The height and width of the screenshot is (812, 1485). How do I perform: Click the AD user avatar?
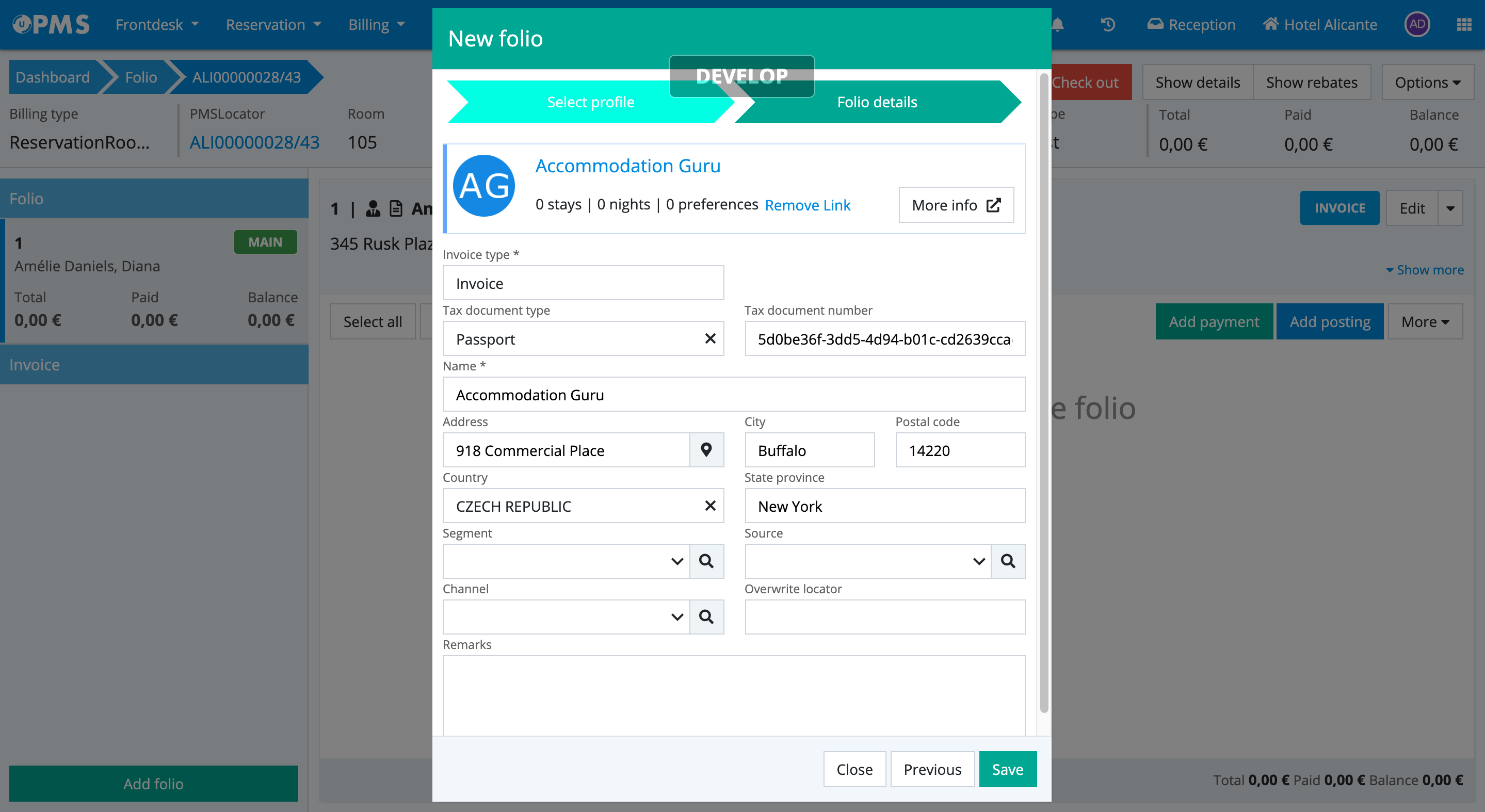click(x=1417, y=25)
